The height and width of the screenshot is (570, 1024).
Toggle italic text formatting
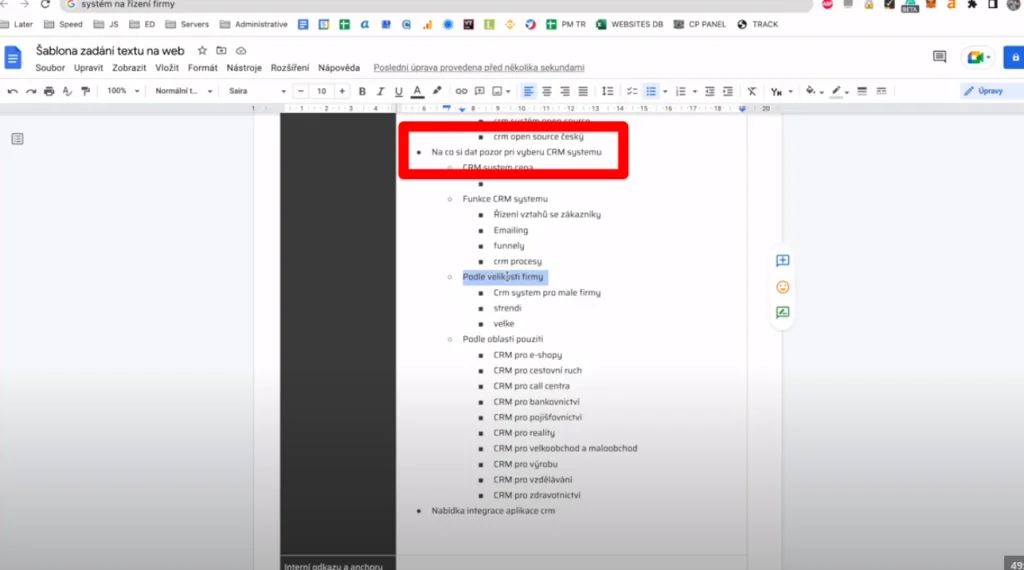[380, 91]
